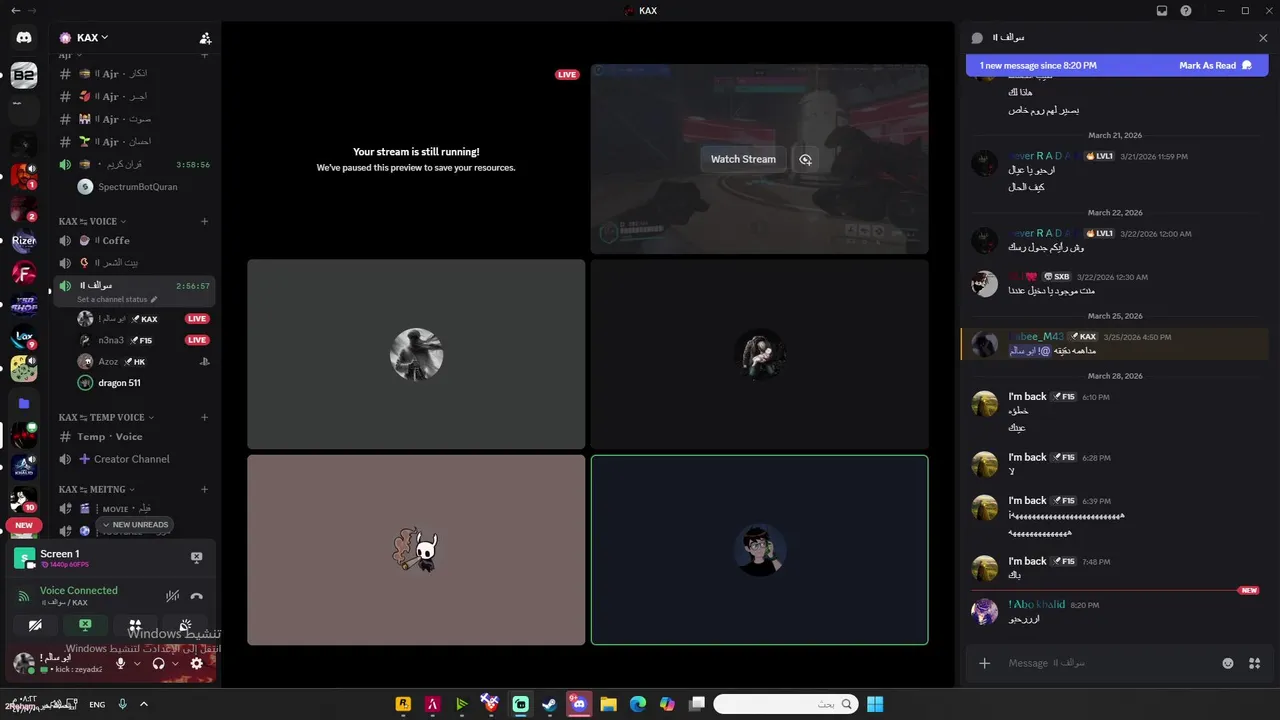This screenshot has width=1280, height=720.
Task: Collapse KAX TEMP VOICE category
Action: (107, 417)
